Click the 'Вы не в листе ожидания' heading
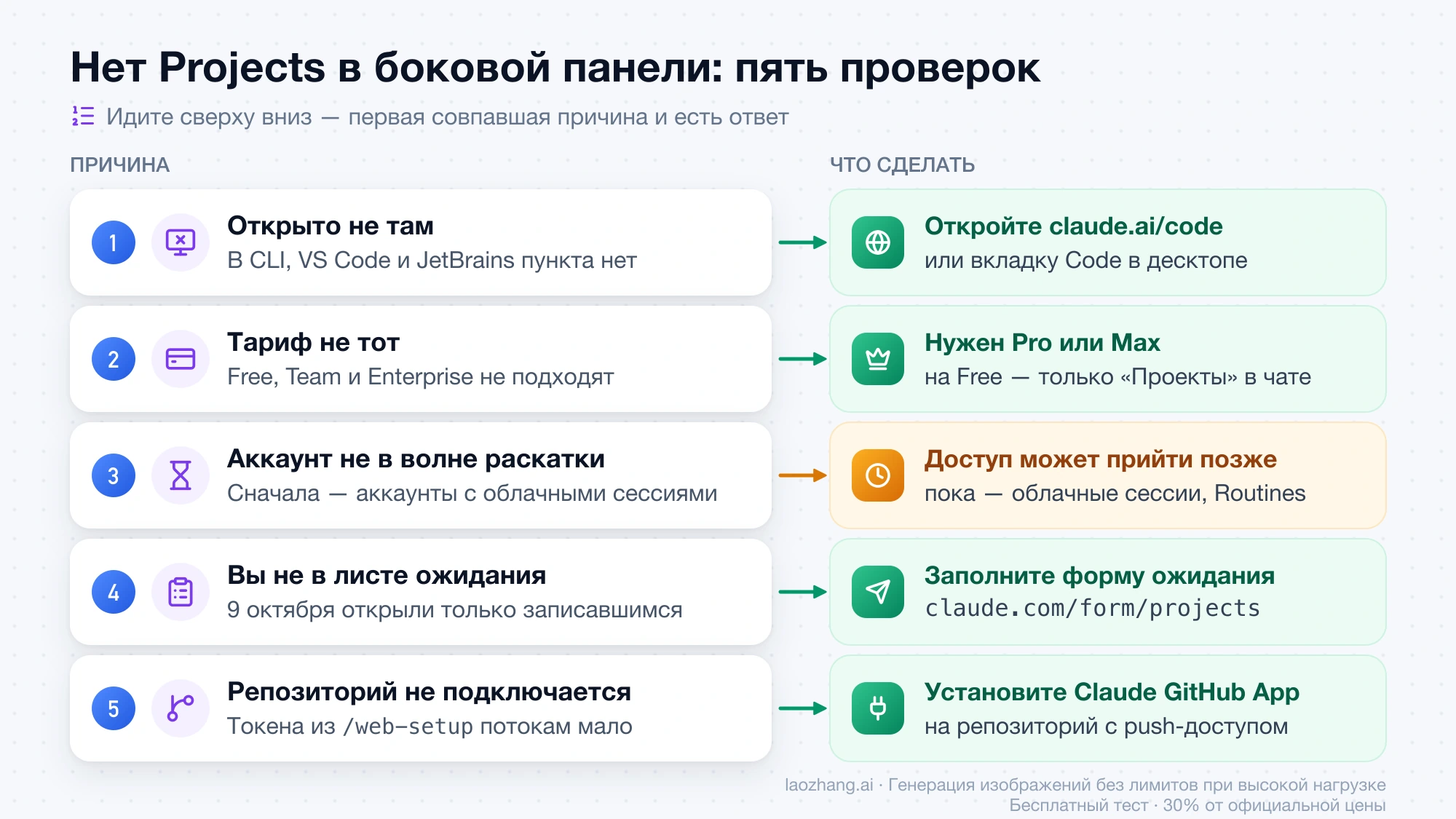 pyautogui.click(x=387, y=575)
